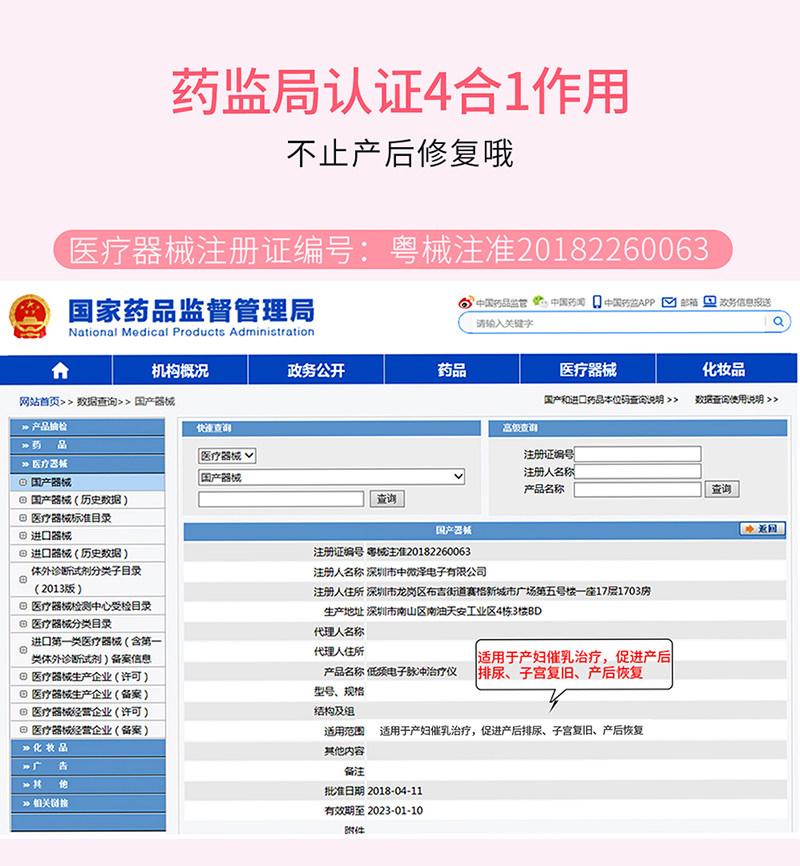
Task: Open the 机构概况 menu
Action: tap(180, 370)
